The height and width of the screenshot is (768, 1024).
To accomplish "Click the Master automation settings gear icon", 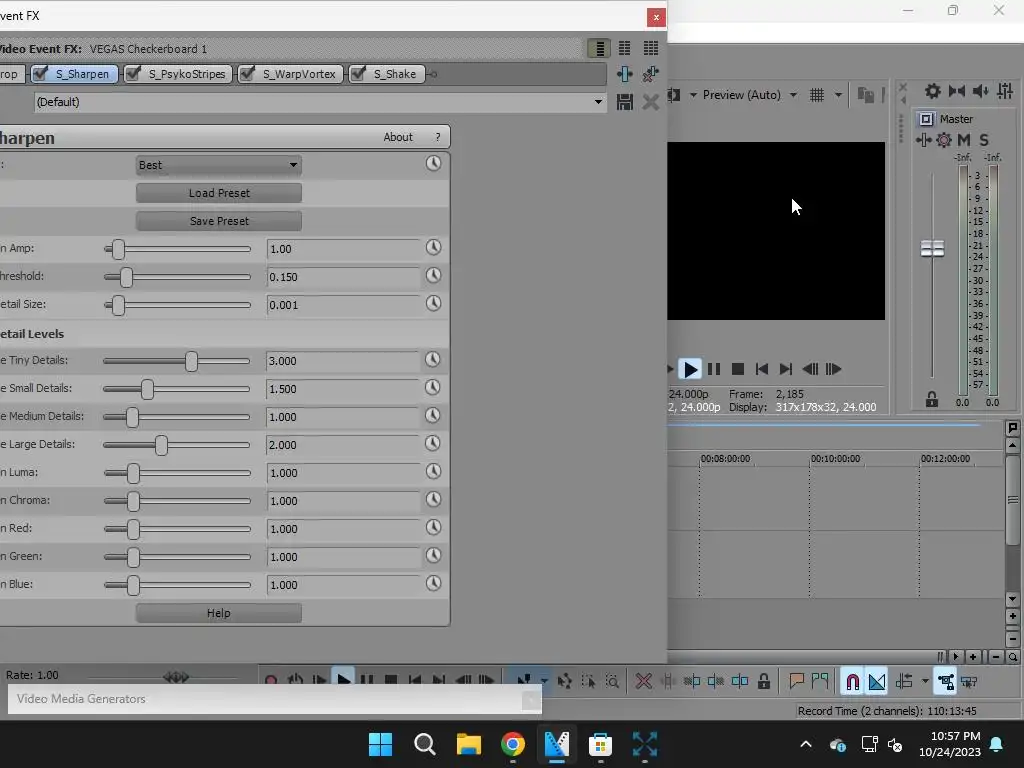I will (944, 140).
